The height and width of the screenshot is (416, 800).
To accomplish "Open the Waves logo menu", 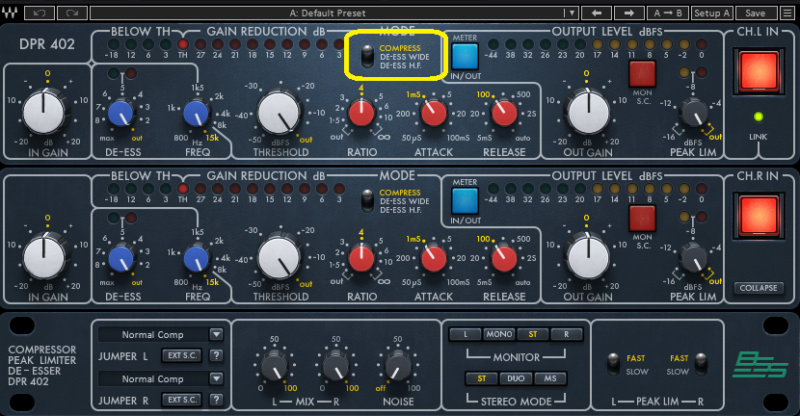I will (13, 13).
